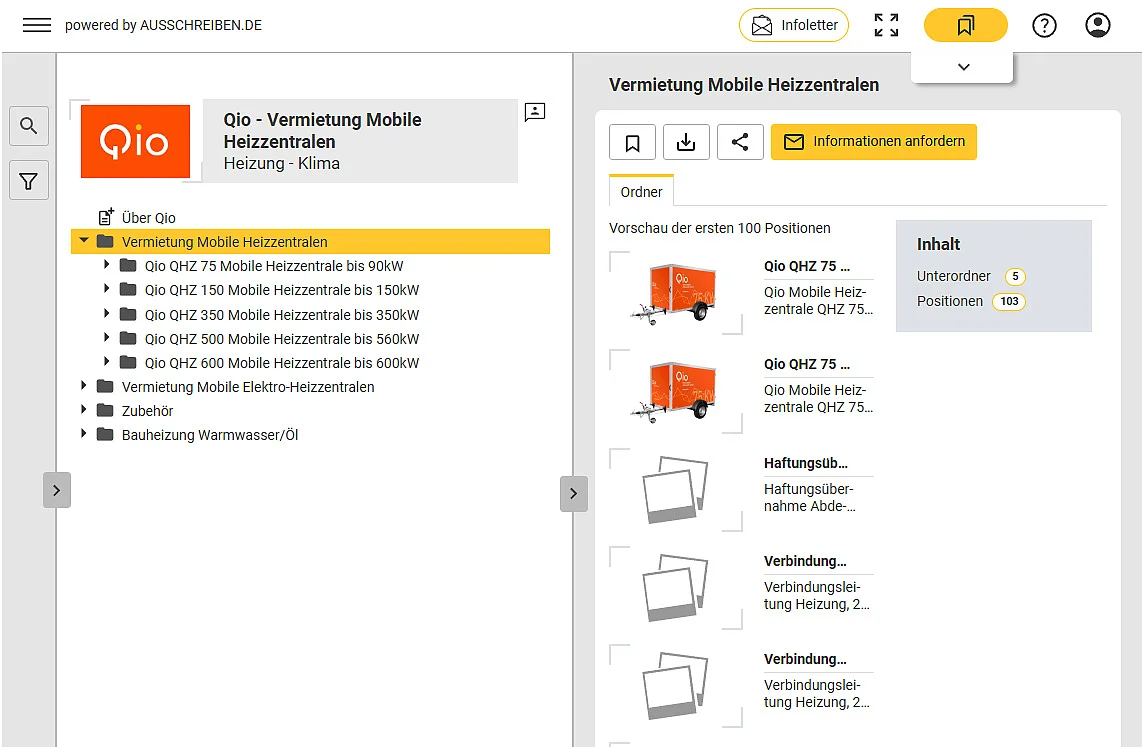Select Qio QHZ 600 Mobile Heizzentrale bis 600kW
The image size is (1142, 747).
(282, 363)
